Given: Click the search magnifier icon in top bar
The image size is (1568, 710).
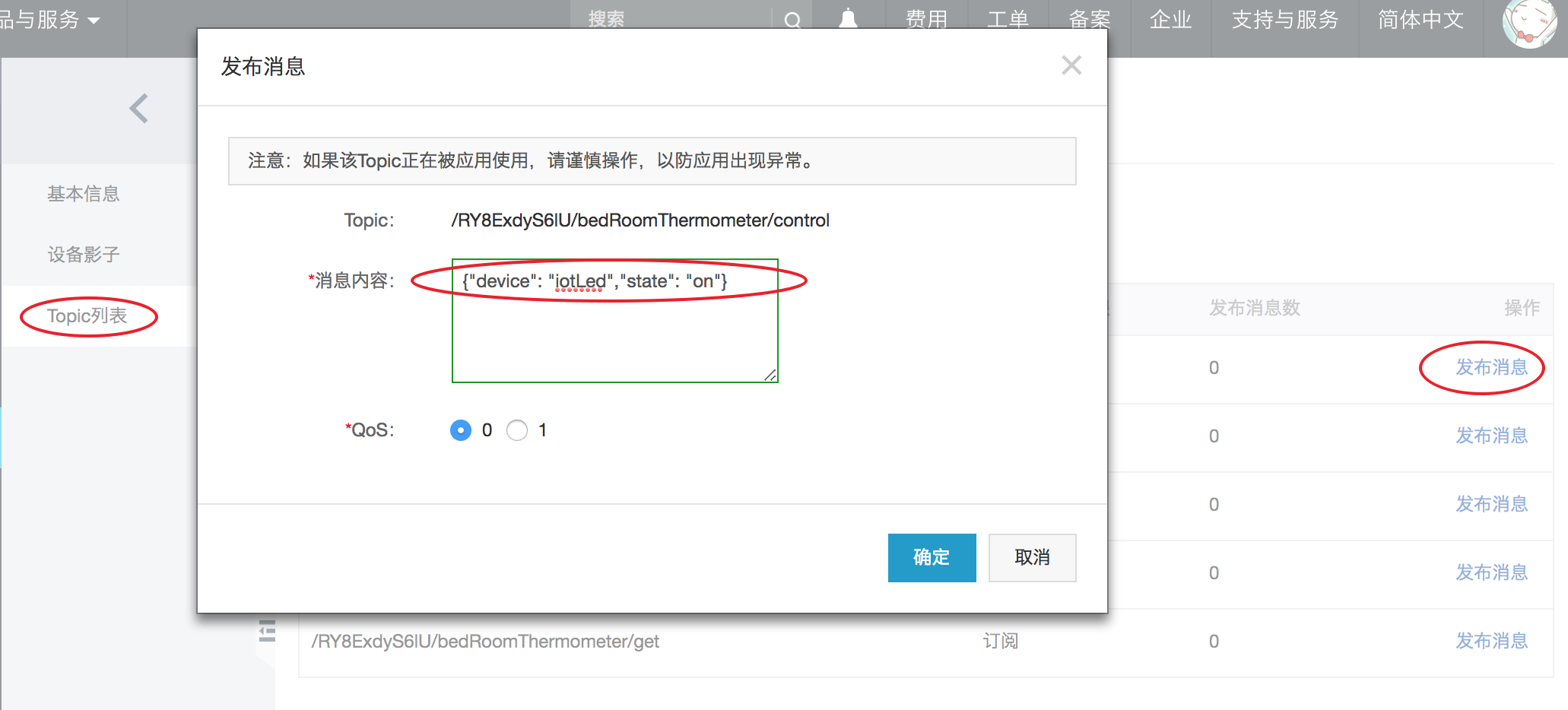Looking at the screenshot, I should (x=792, y=21).
